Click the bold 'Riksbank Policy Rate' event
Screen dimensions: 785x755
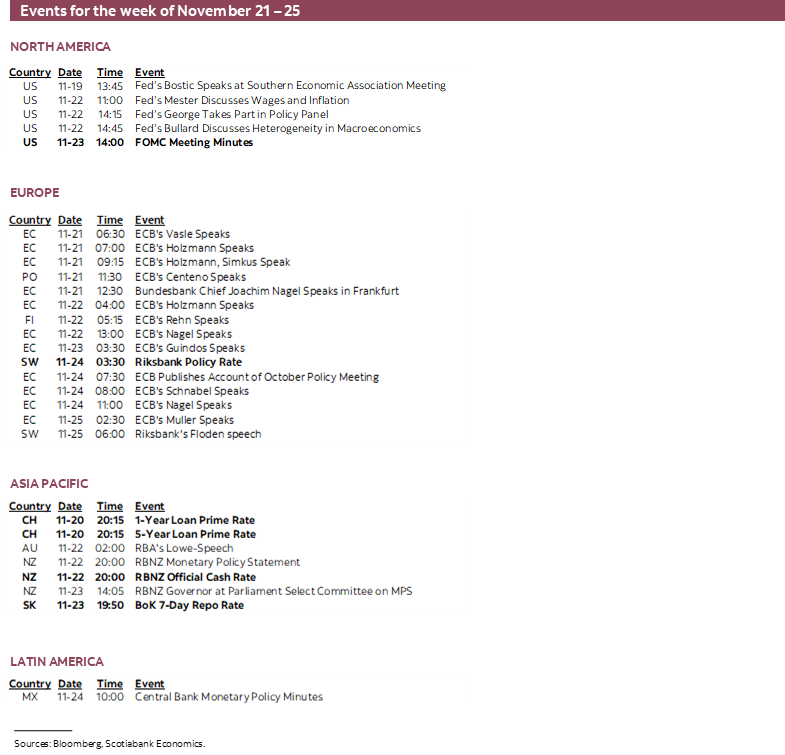[188, 362]
